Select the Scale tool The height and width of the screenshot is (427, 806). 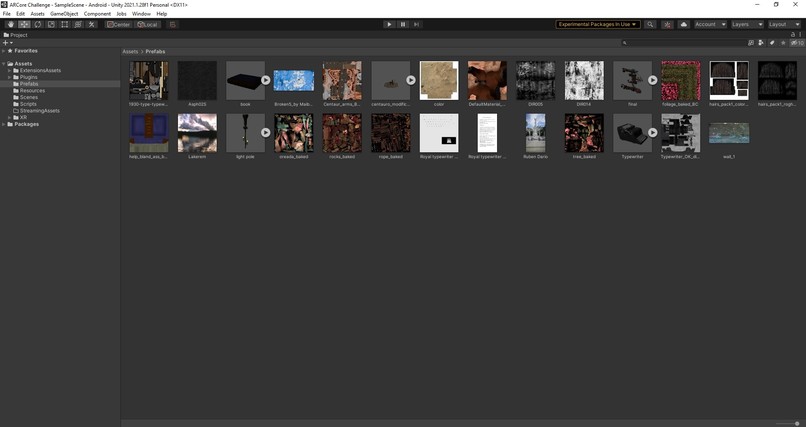pyautogui.click(x=51, y=24)
